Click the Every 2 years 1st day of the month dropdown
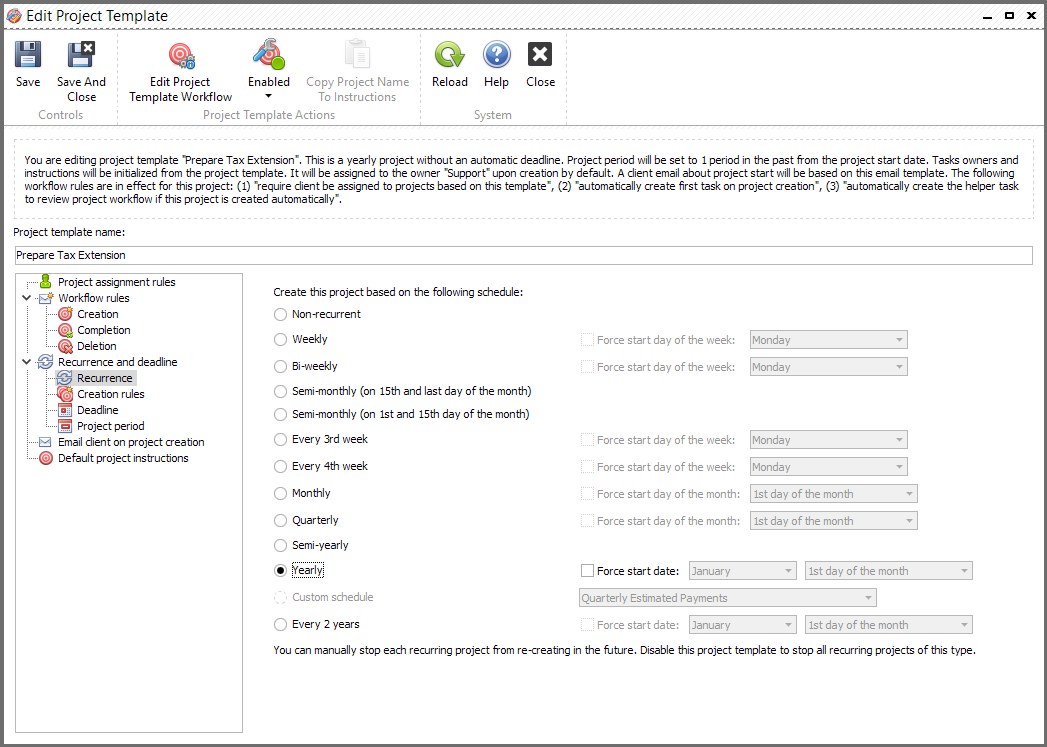The width and height of the screenshot is (1047, 747). click(889, 625)
